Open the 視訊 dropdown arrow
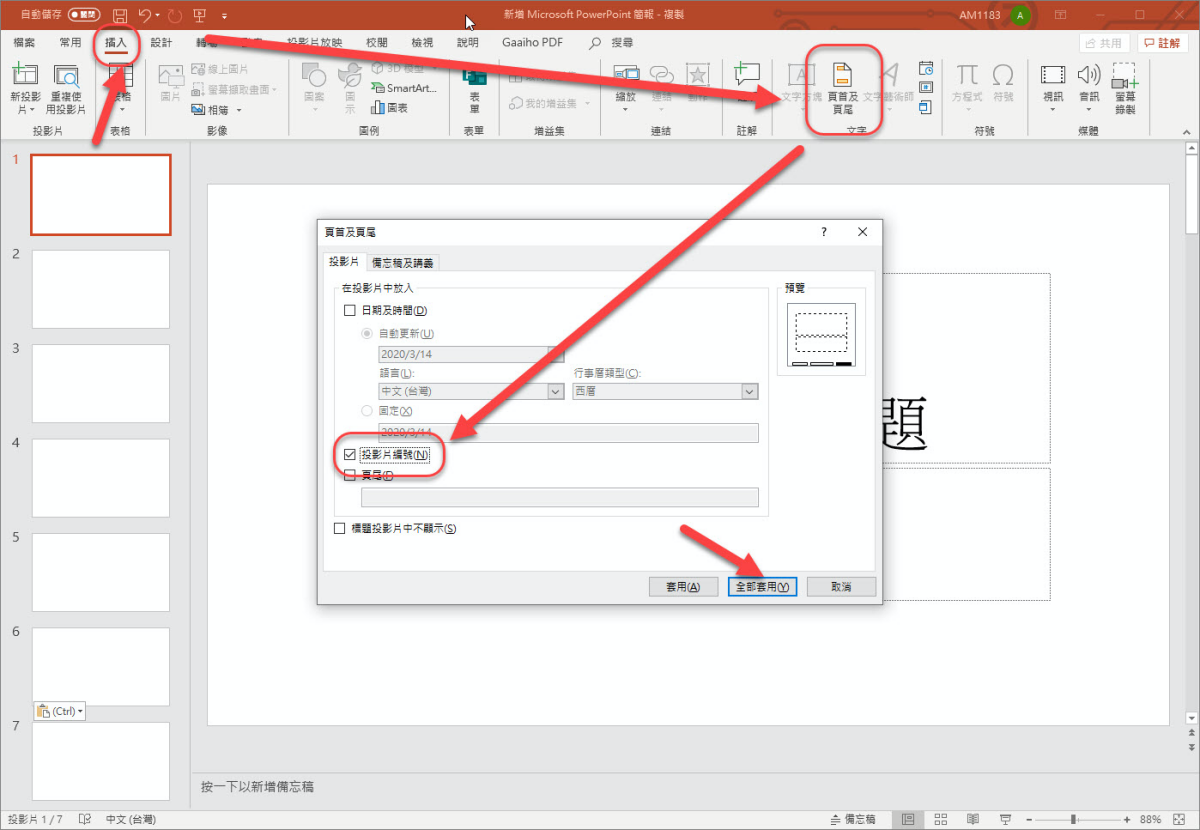Image resolution: width=1200 pixels, height=830 pixels. click(1053, 110)
